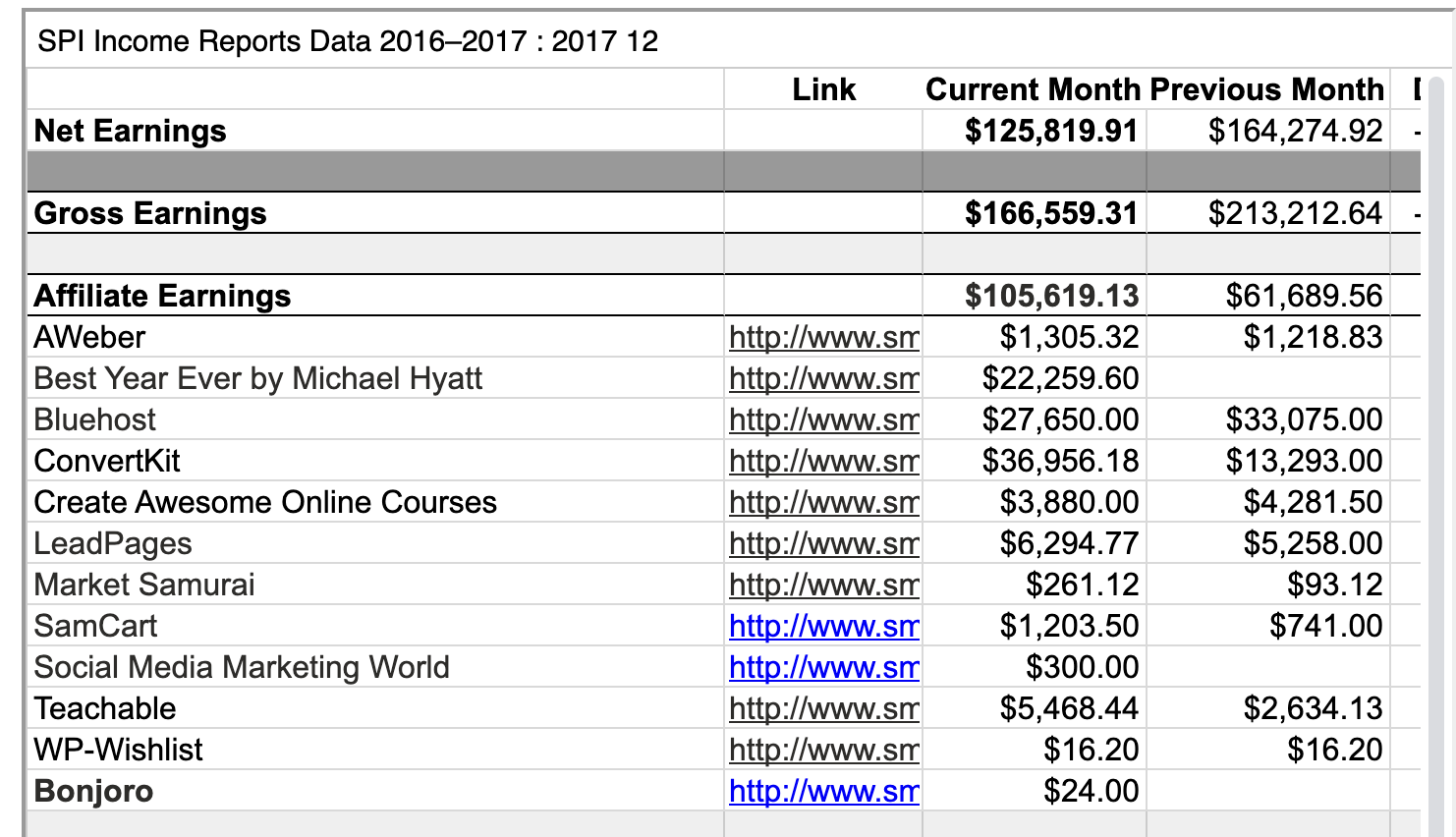Select the $4,281.50 cell
The height and width of the screenshot is (837, 1456).
coord(1313,502)
